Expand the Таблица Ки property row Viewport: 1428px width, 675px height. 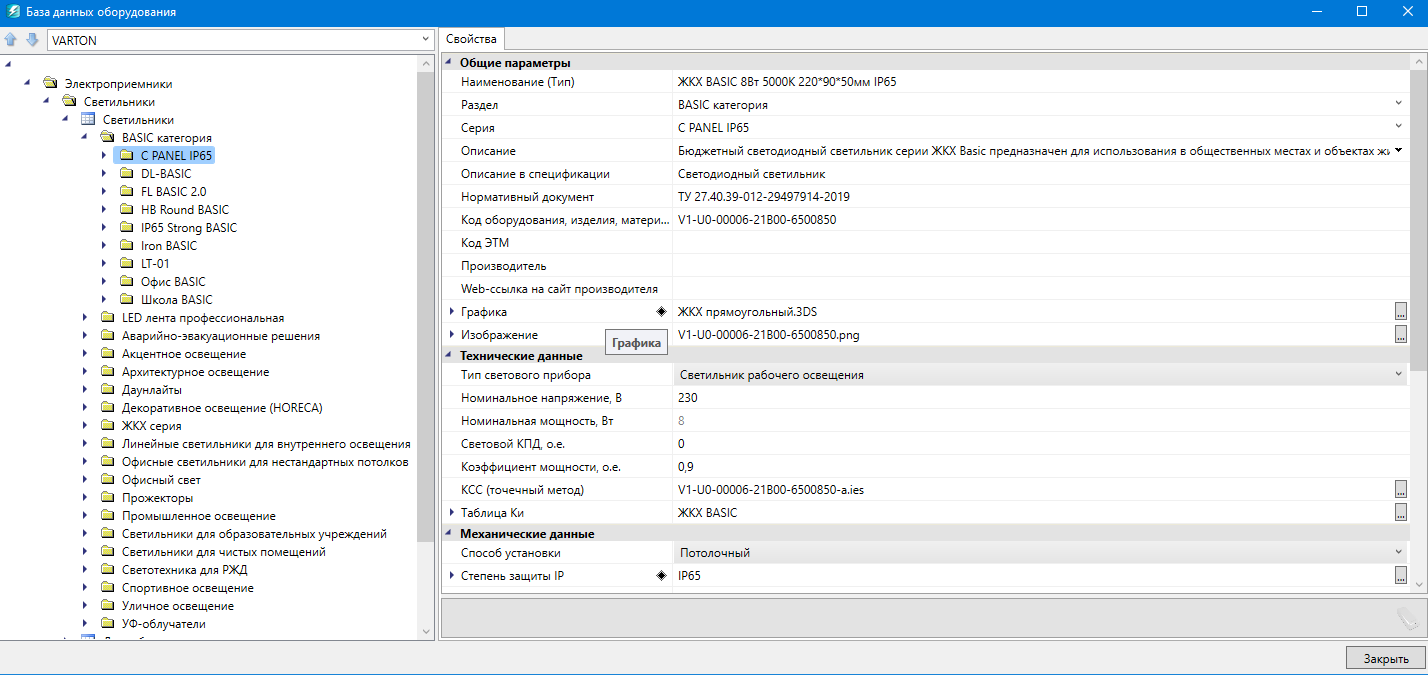pos(452,513)
